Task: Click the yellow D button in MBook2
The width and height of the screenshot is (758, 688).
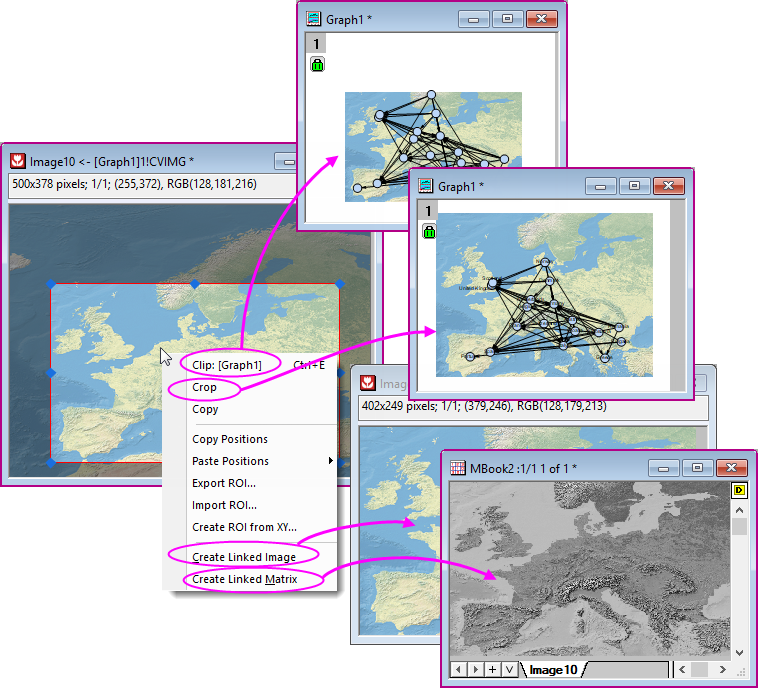Action: (x=740, y=491)
